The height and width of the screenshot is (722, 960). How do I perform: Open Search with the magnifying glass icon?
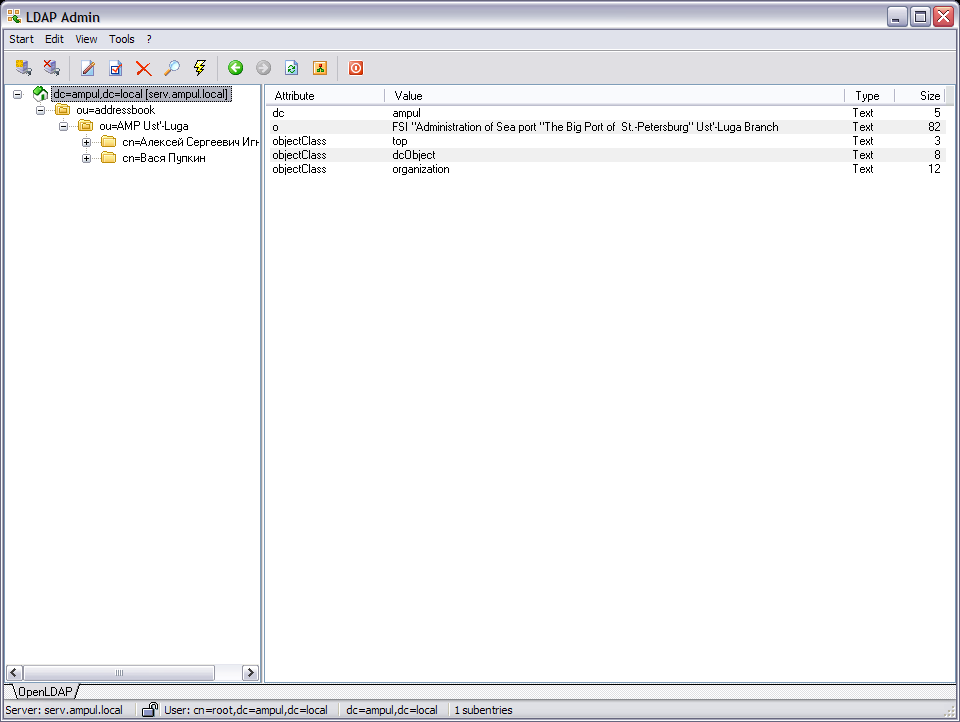tap(171, 68)
